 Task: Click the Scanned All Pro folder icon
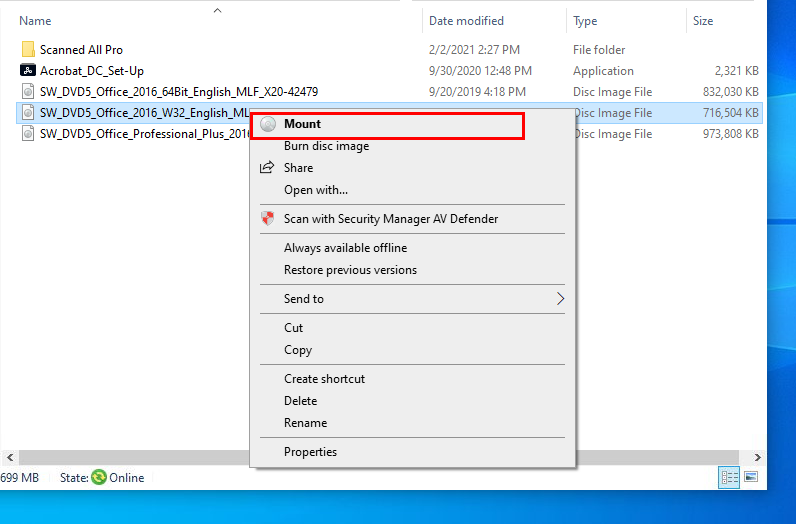click(28, 49)
